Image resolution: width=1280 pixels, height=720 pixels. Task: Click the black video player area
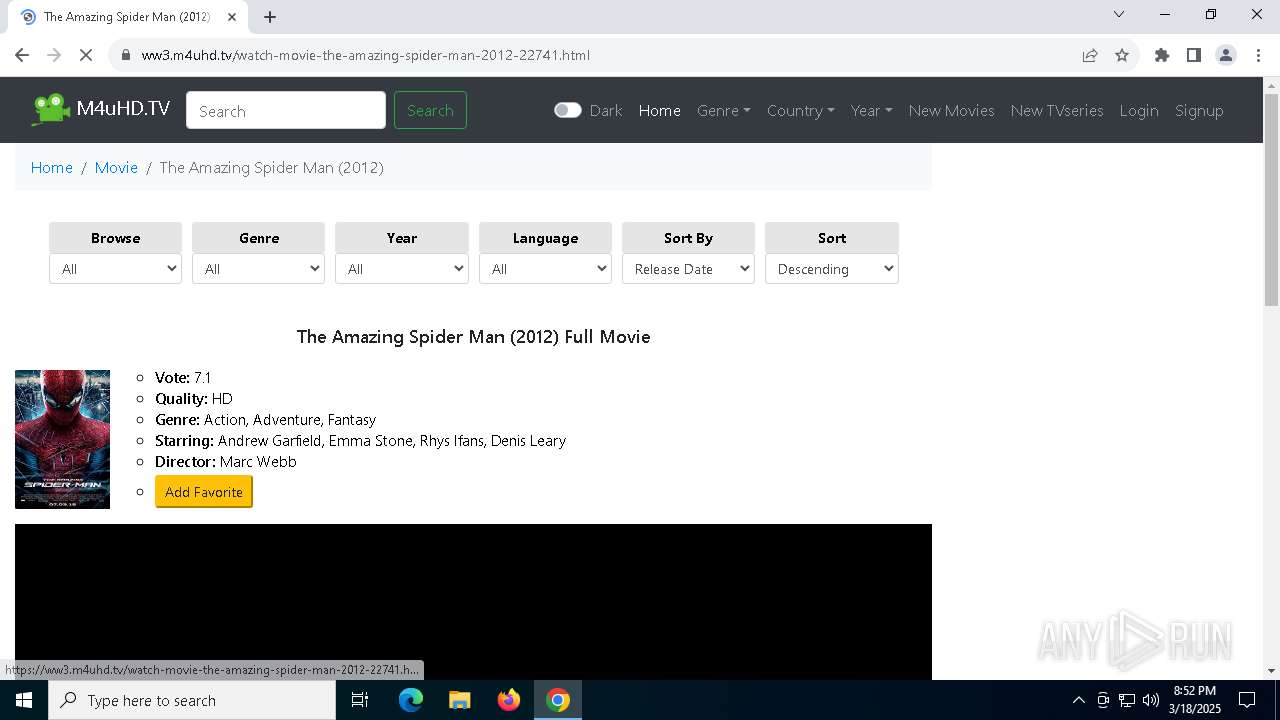(x=473, y=601)
